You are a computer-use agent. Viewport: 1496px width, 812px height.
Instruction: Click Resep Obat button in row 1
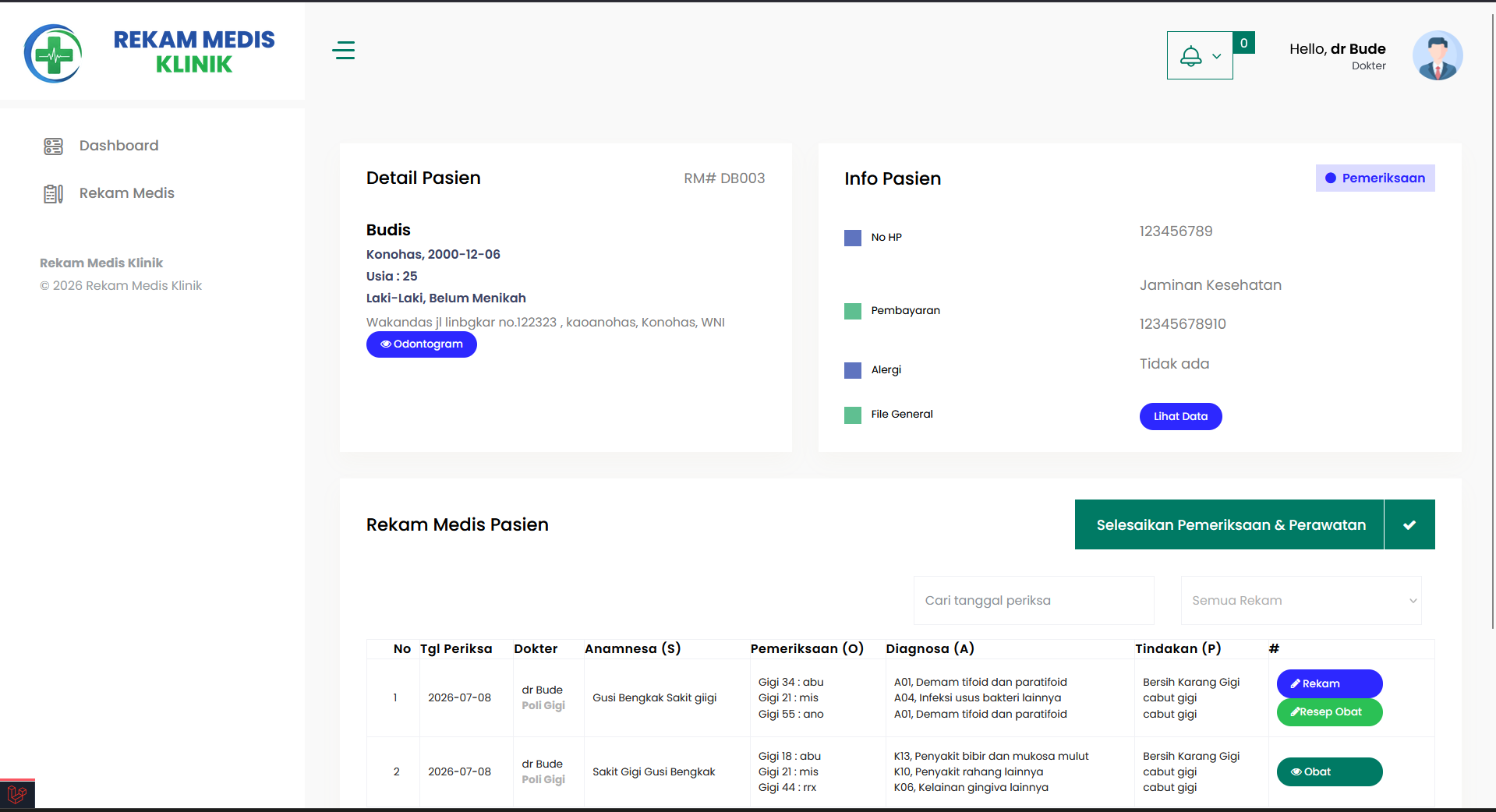(x=1329, y=711)
